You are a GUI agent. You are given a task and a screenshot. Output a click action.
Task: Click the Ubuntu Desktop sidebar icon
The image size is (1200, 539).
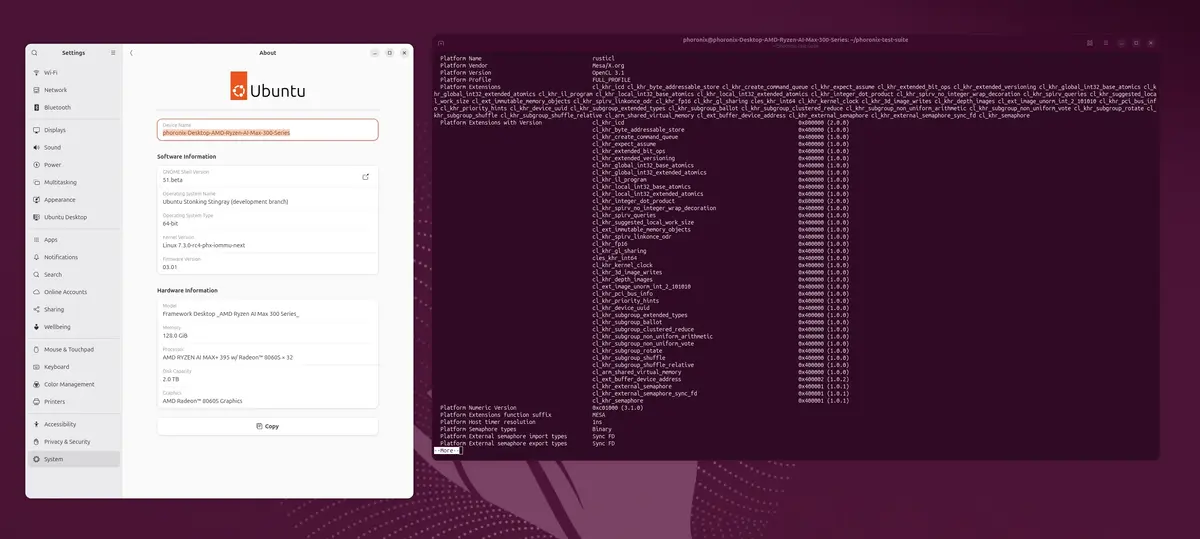click(x=35, y=217)
